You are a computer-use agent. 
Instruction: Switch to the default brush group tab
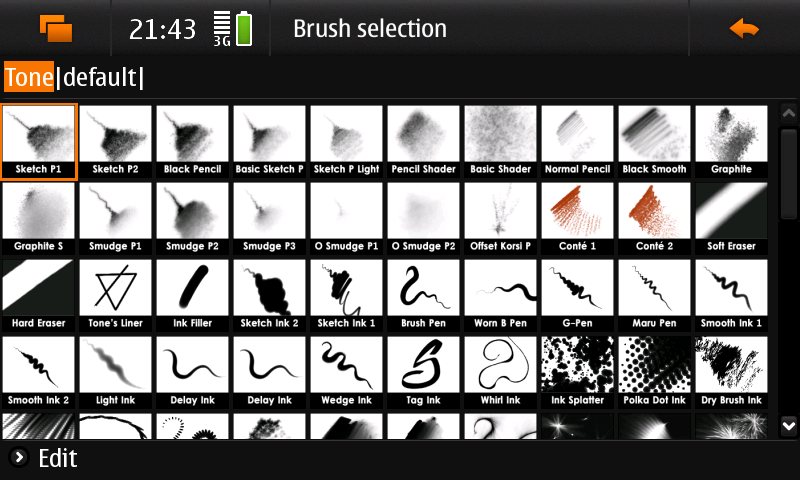tap(100, 77)
